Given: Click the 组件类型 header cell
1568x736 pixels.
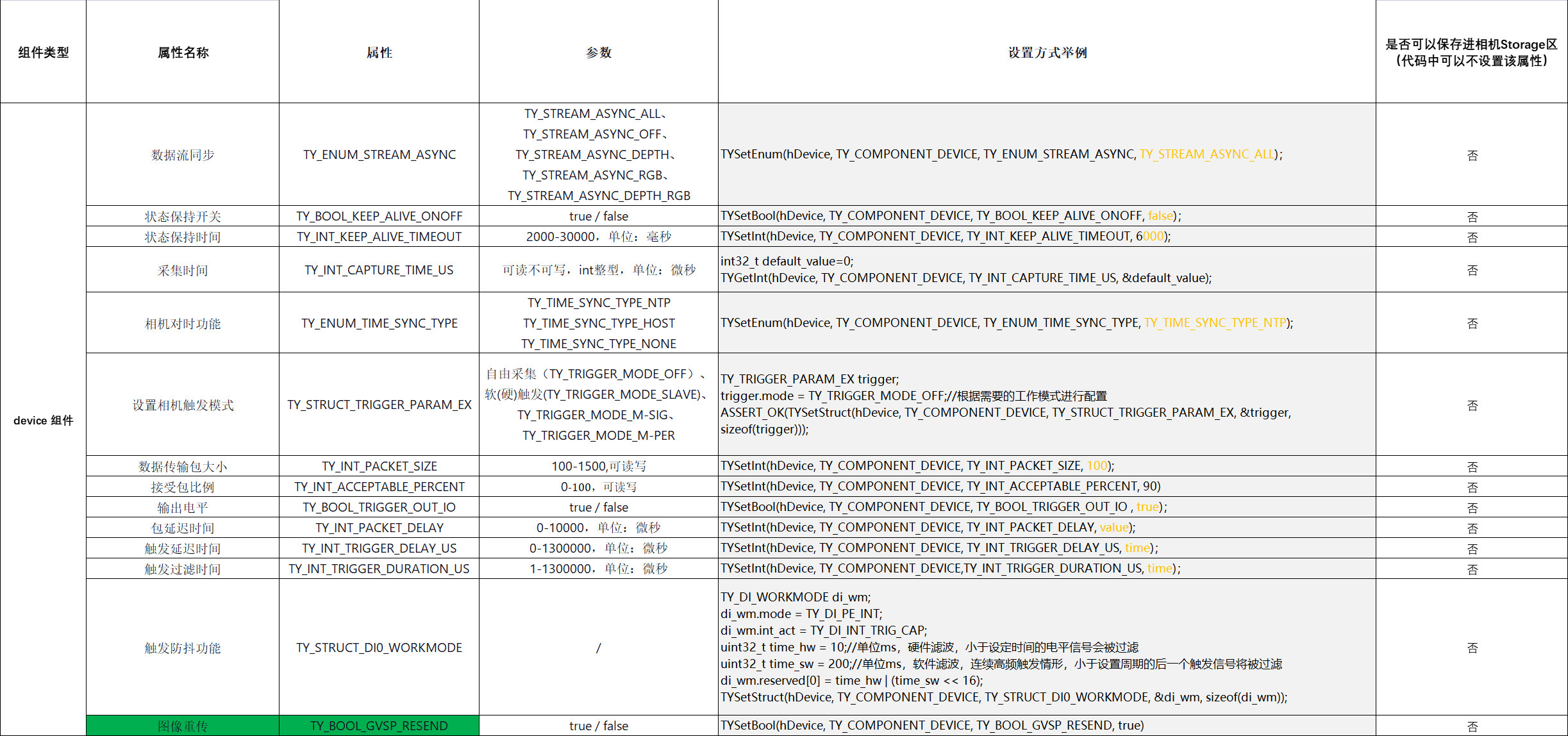Looking at the screenshot, I should pos(43,53).
